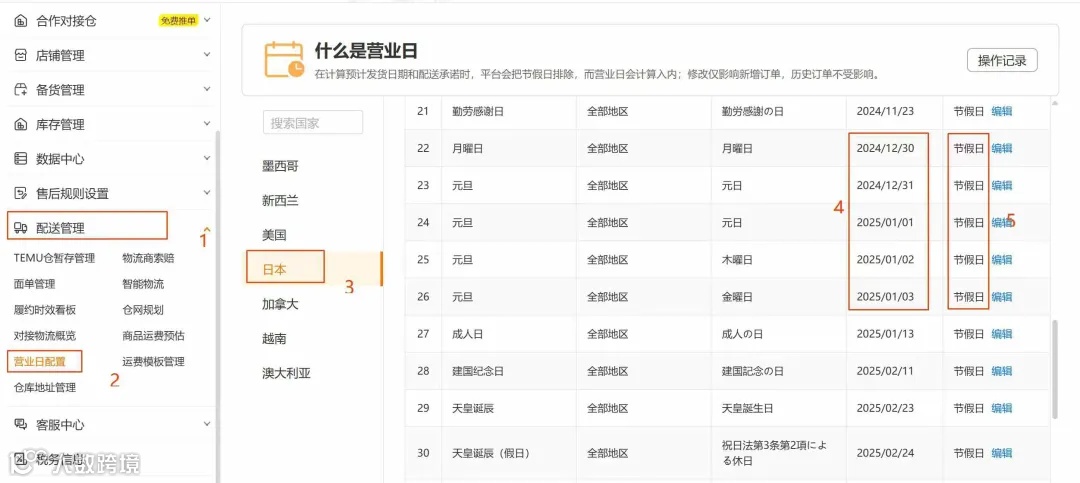Click 编辑 for the 2025/01/03 row
1080x483 pixels.
(x=1001, y=297)
